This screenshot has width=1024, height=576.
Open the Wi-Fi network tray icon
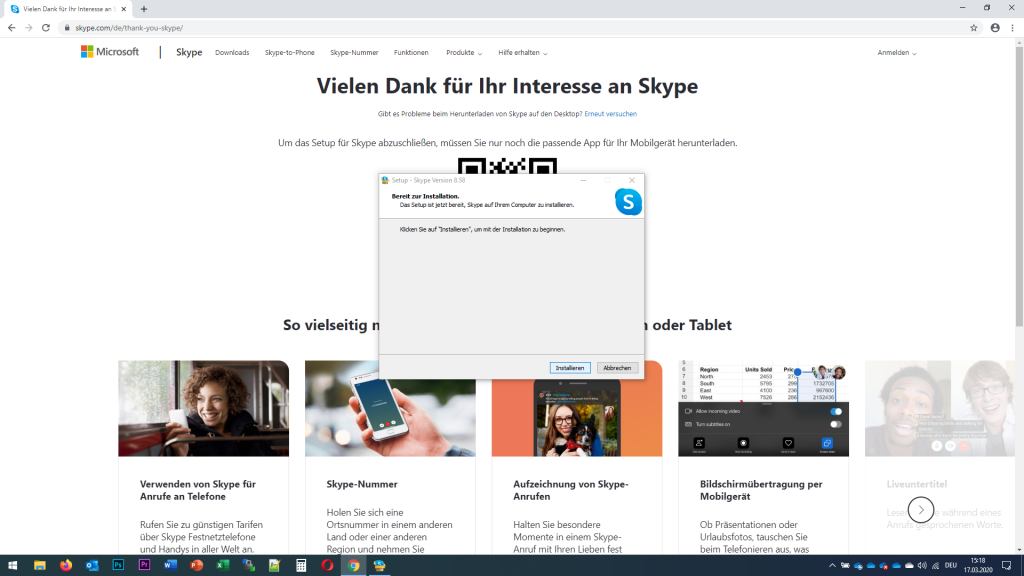935,566
